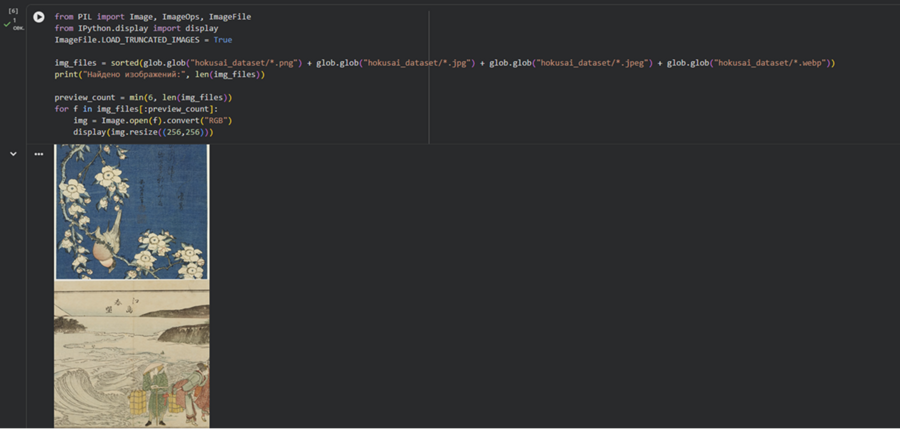Collapse the cell output with chevron
Screen dimensions: 900x429
[x=13, y=154]
